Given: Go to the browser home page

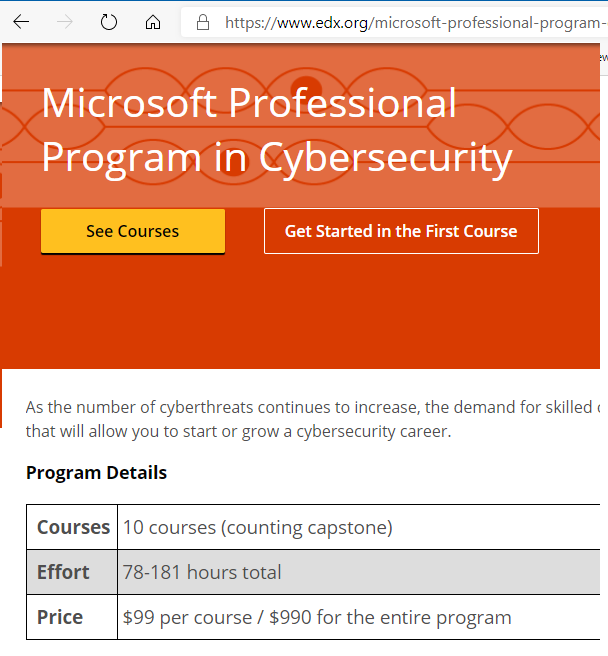Looking at the screenshot, I should pos(152,22).
